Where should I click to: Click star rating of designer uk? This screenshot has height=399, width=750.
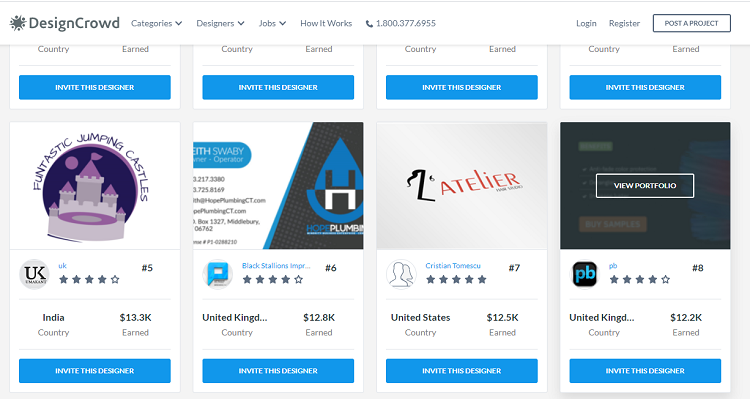tap(89, 279)
